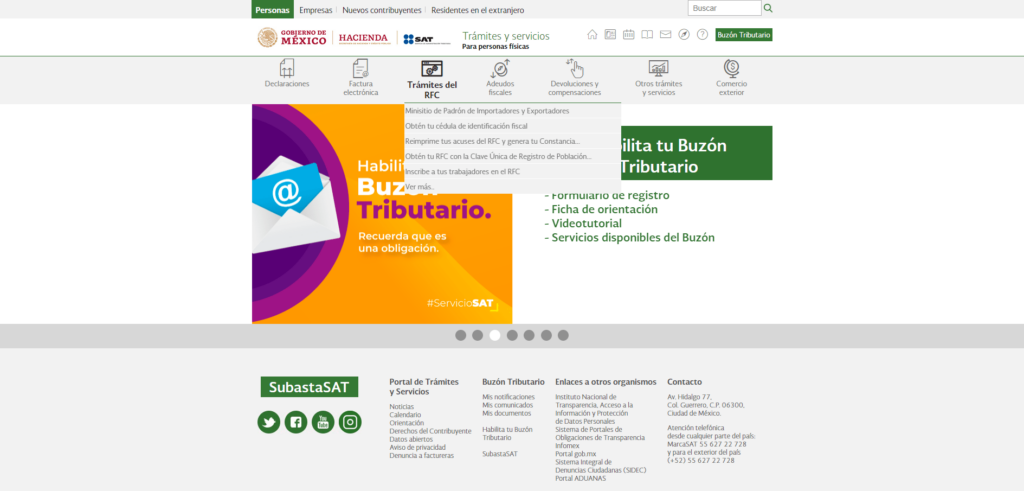1024x491 pixels.
Task: Choose Obtén tu cédula de identificación fiscal
Action: [513, 126]
